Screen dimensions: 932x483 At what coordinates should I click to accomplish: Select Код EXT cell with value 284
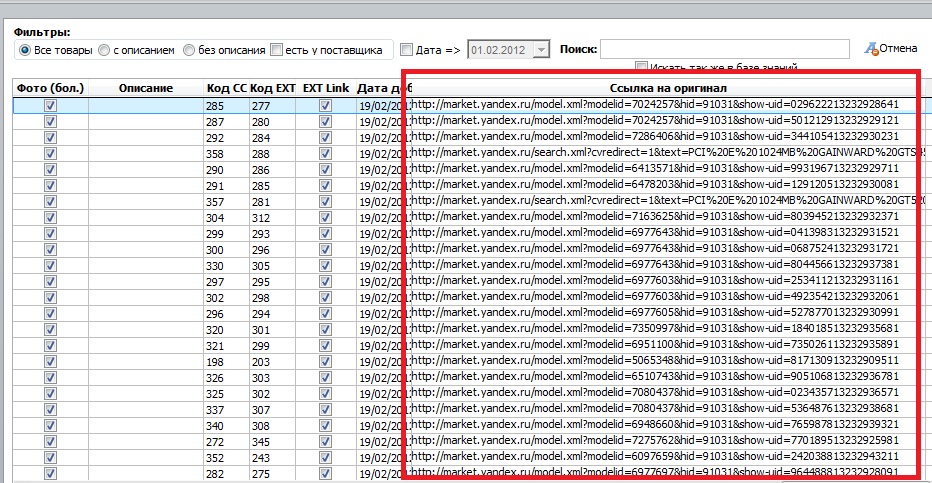tap(272, 138)
